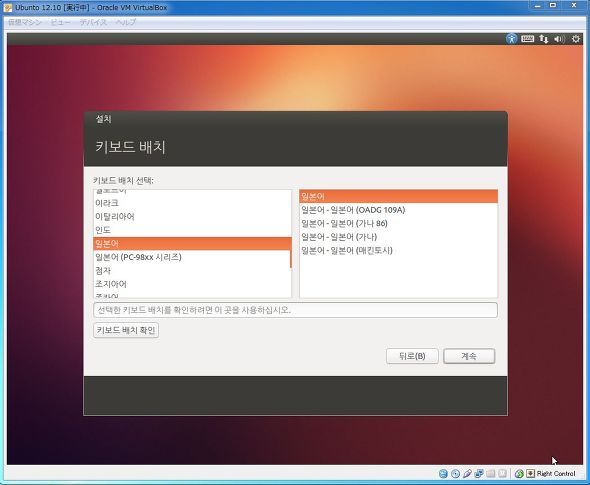The image size is (590, 485).
Task: Open the accessibility menu icon in Ubuntu panel
Action: (x=511, y=39)
